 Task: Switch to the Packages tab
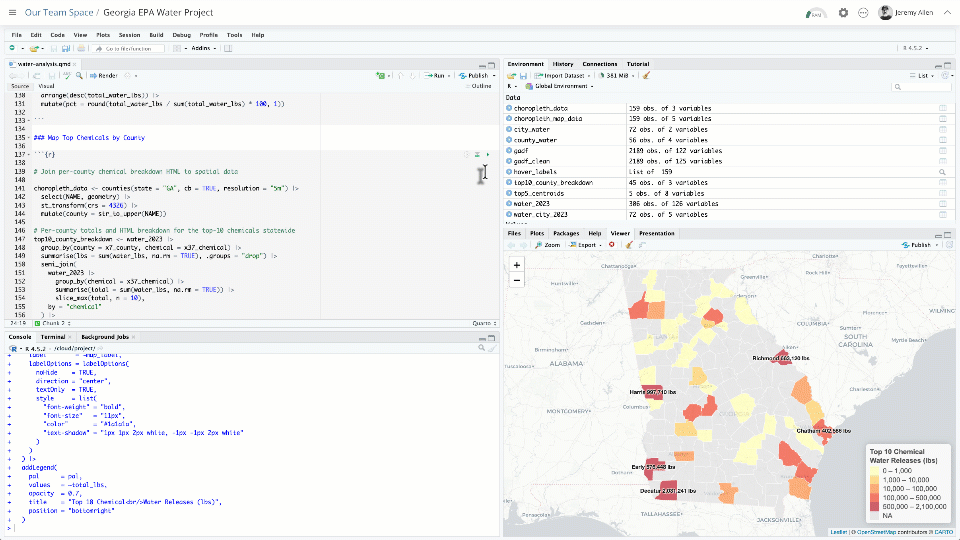click(565, 233)
